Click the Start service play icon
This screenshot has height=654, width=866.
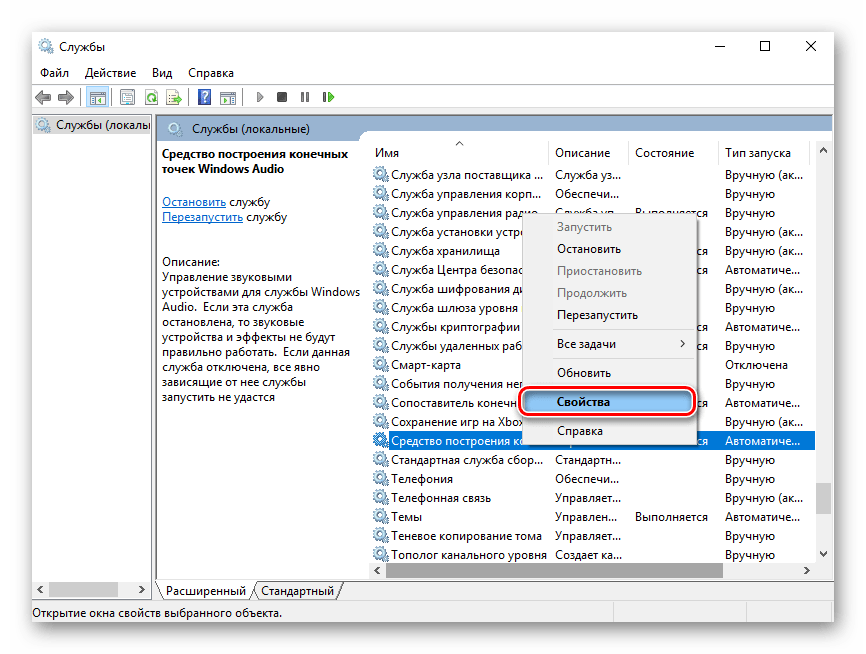(260, 98)
